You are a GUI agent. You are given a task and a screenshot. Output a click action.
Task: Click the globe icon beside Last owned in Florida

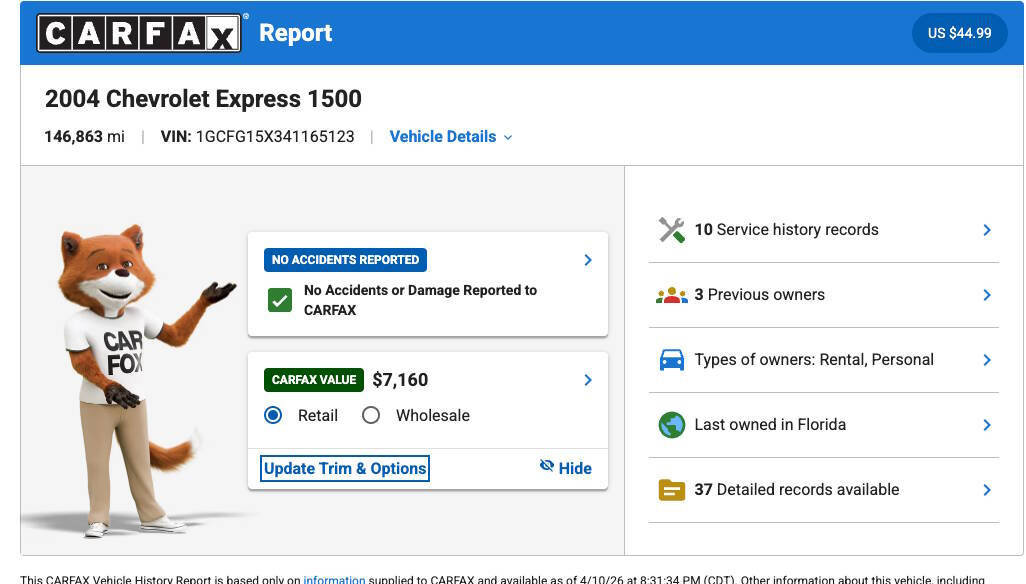[671, 425]
